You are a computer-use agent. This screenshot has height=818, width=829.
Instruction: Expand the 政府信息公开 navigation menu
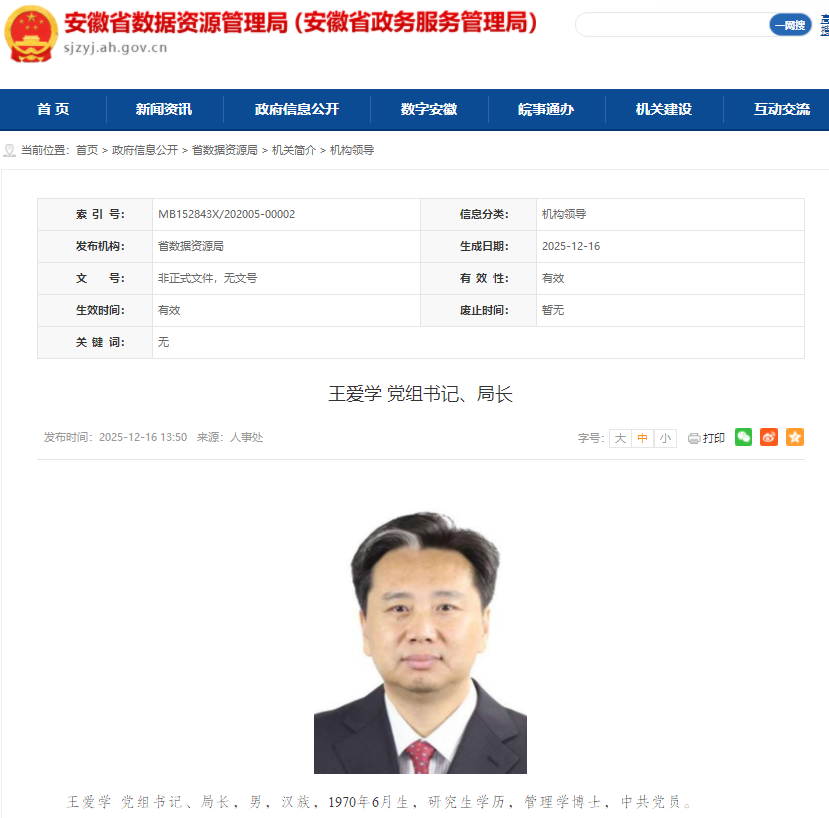point(297,109)
